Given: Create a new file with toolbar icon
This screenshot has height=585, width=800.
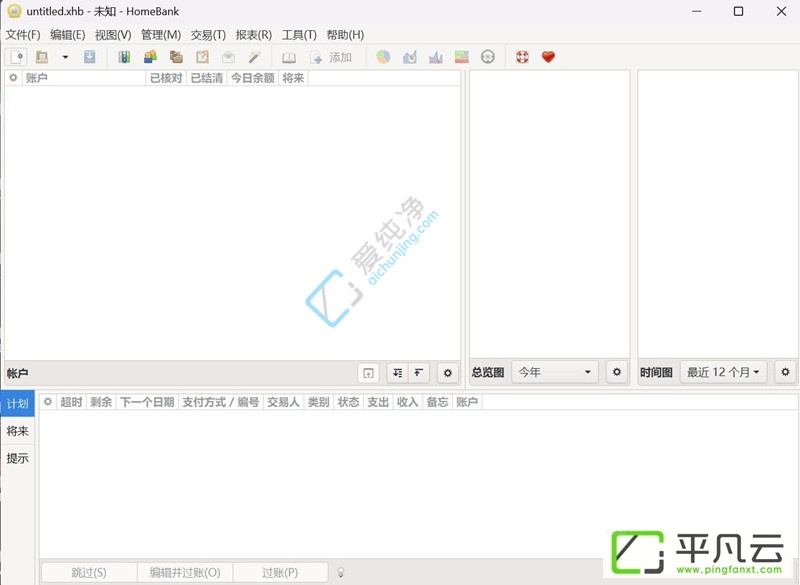Looking at the screenshot, I should (x=16, y=57).
